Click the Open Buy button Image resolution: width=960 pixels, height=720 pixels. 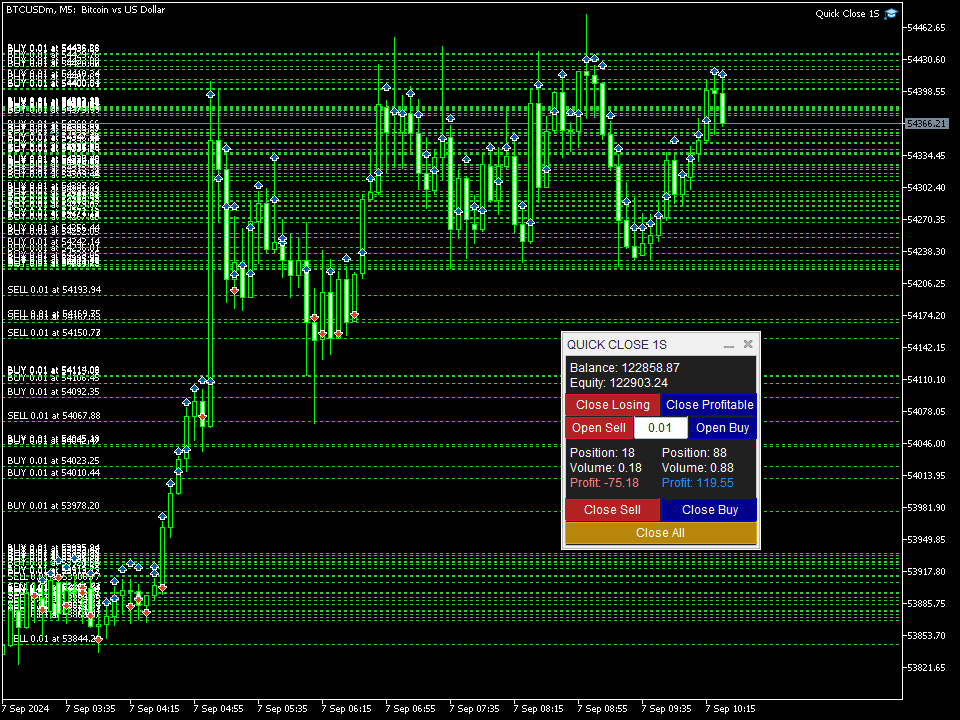(722, 427)
